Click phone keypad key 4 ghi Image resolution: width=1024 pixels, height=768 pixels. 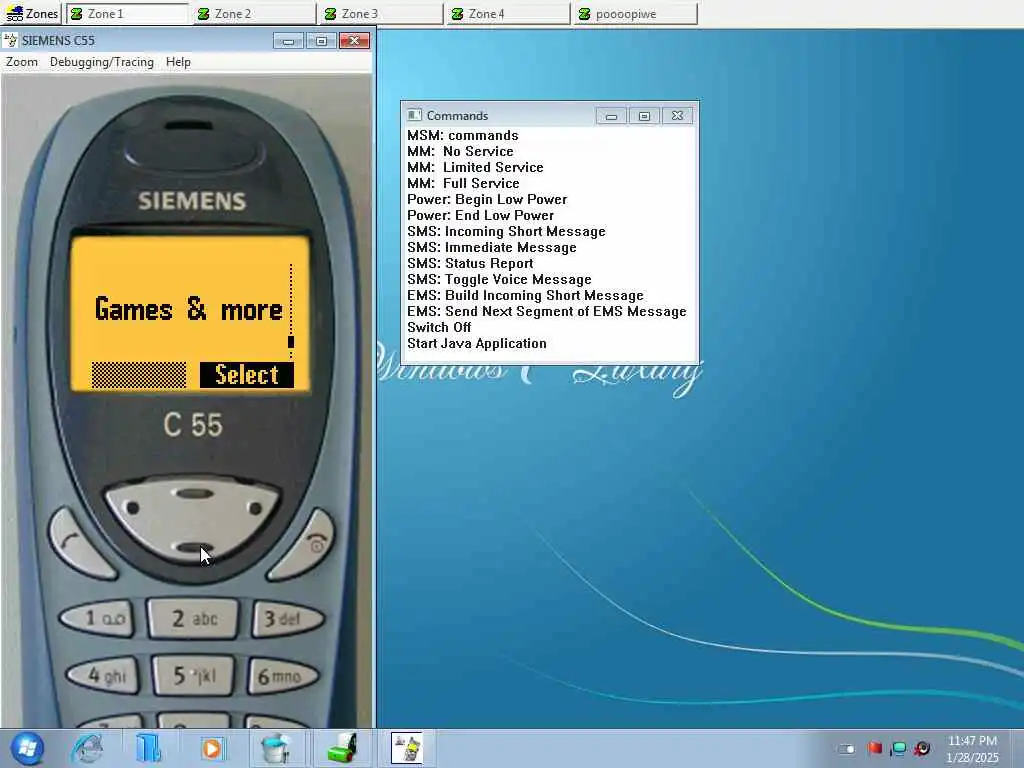[x=104, y=675]
